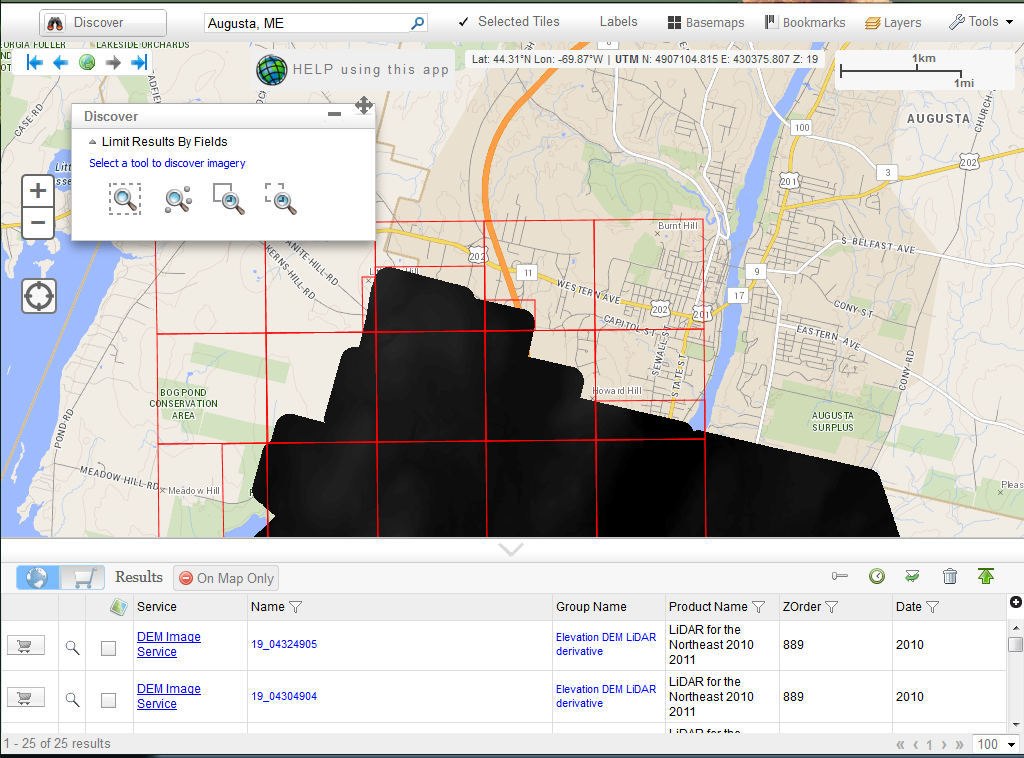The height and width of the screenshot is (758, 1024).
Task: Toggle the Selected Tiles option
Action: 509,22
